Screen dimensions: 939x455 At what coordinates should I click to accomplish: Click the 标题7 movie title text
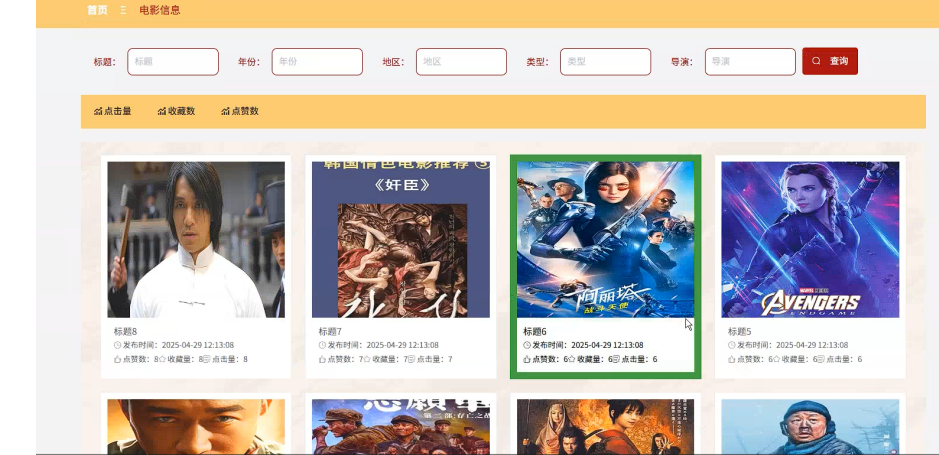tap(331, 332)
